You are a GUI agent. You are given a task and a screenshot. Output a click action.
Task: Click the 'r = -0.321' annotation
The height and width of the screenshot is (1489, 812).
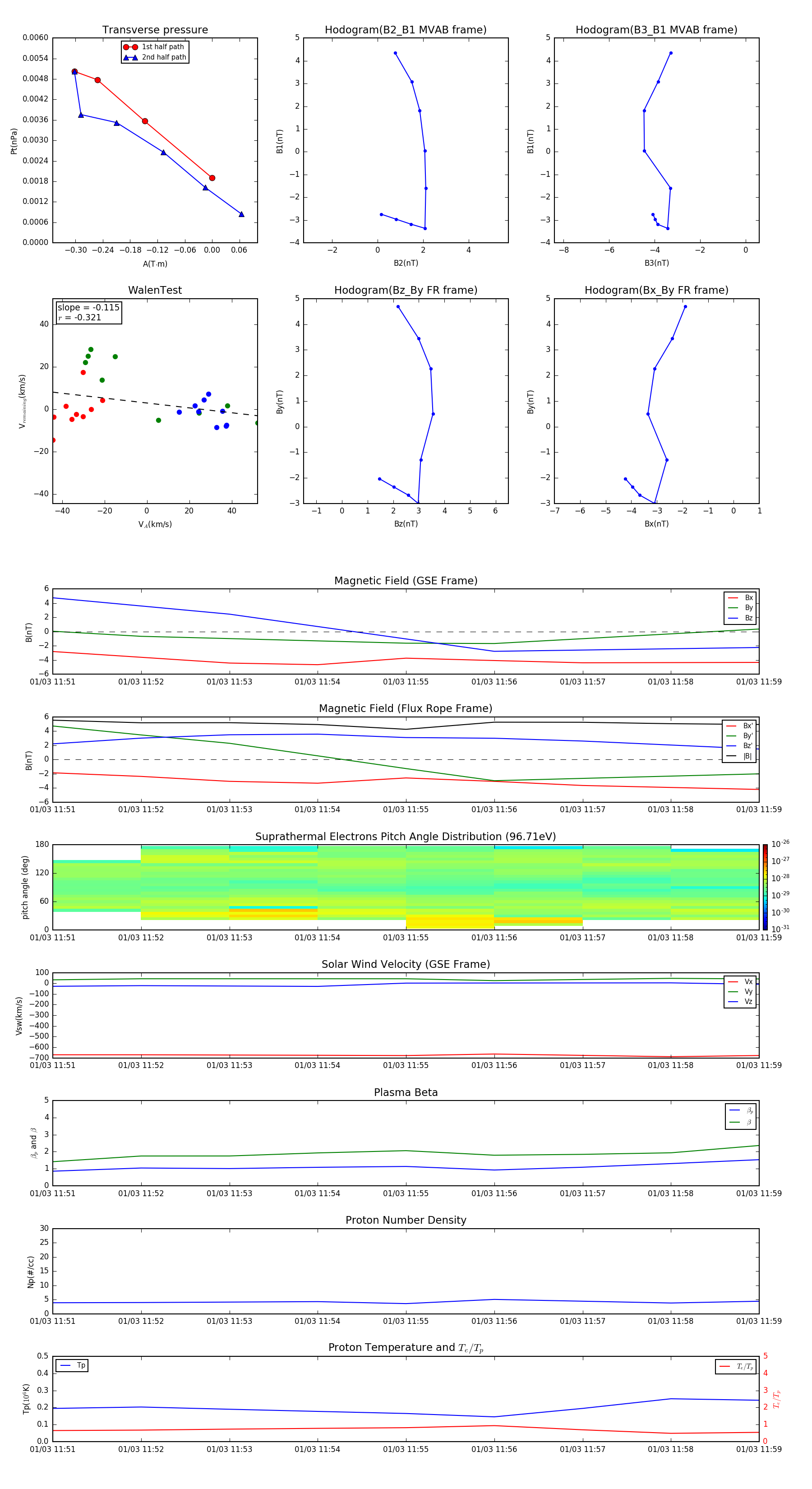click(x=80, y=317)
